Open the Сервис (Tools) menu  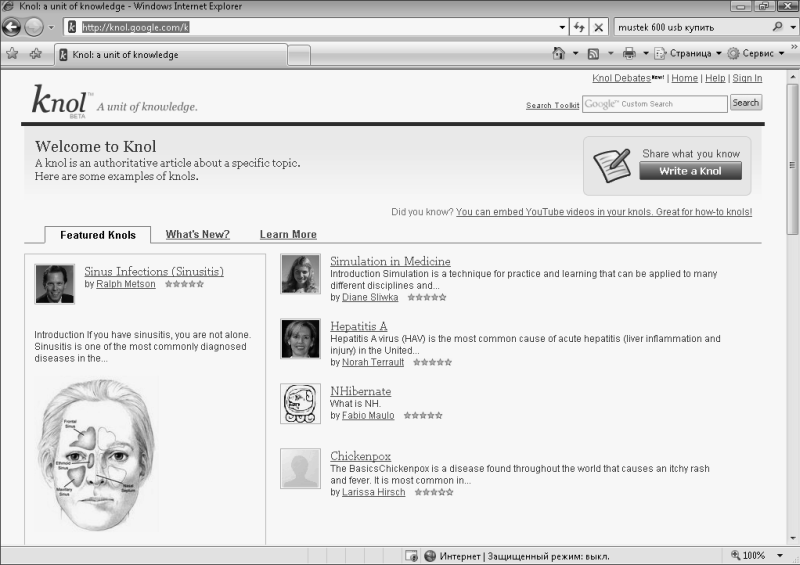pyautogui.click(x=756, y=53)
